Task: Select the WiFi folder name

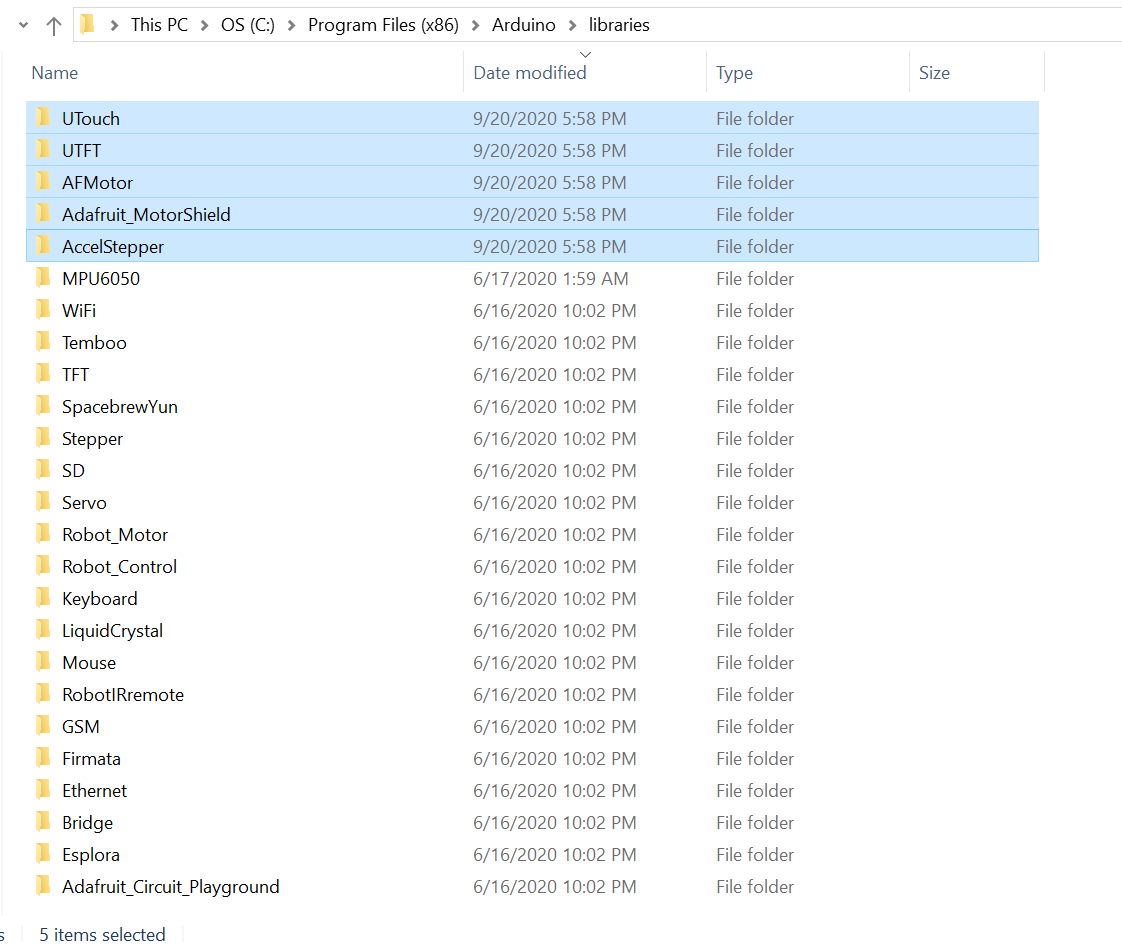Action: click(x=79, y=311)
